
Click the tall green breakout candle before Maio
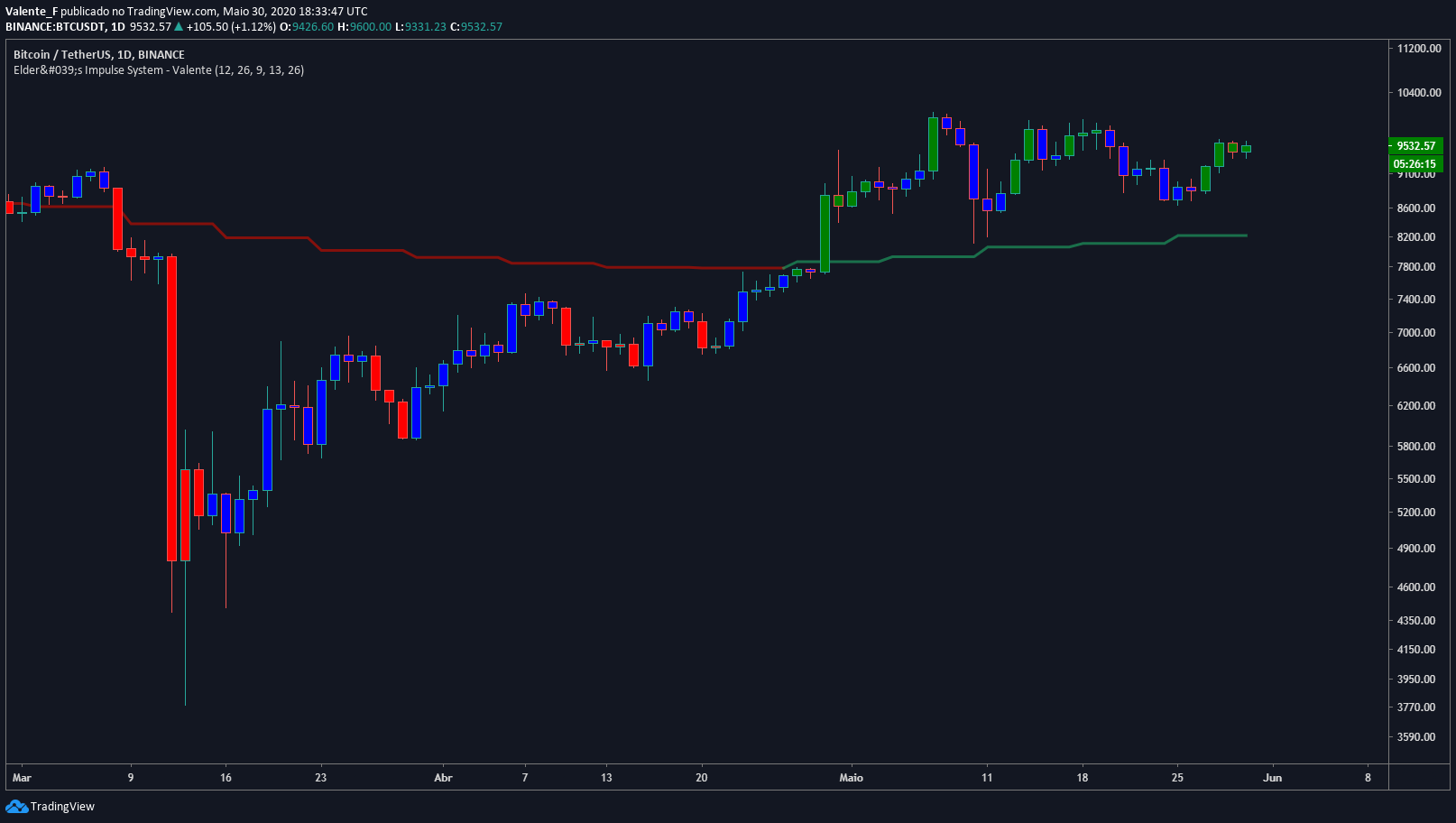(x=825, y=234)
